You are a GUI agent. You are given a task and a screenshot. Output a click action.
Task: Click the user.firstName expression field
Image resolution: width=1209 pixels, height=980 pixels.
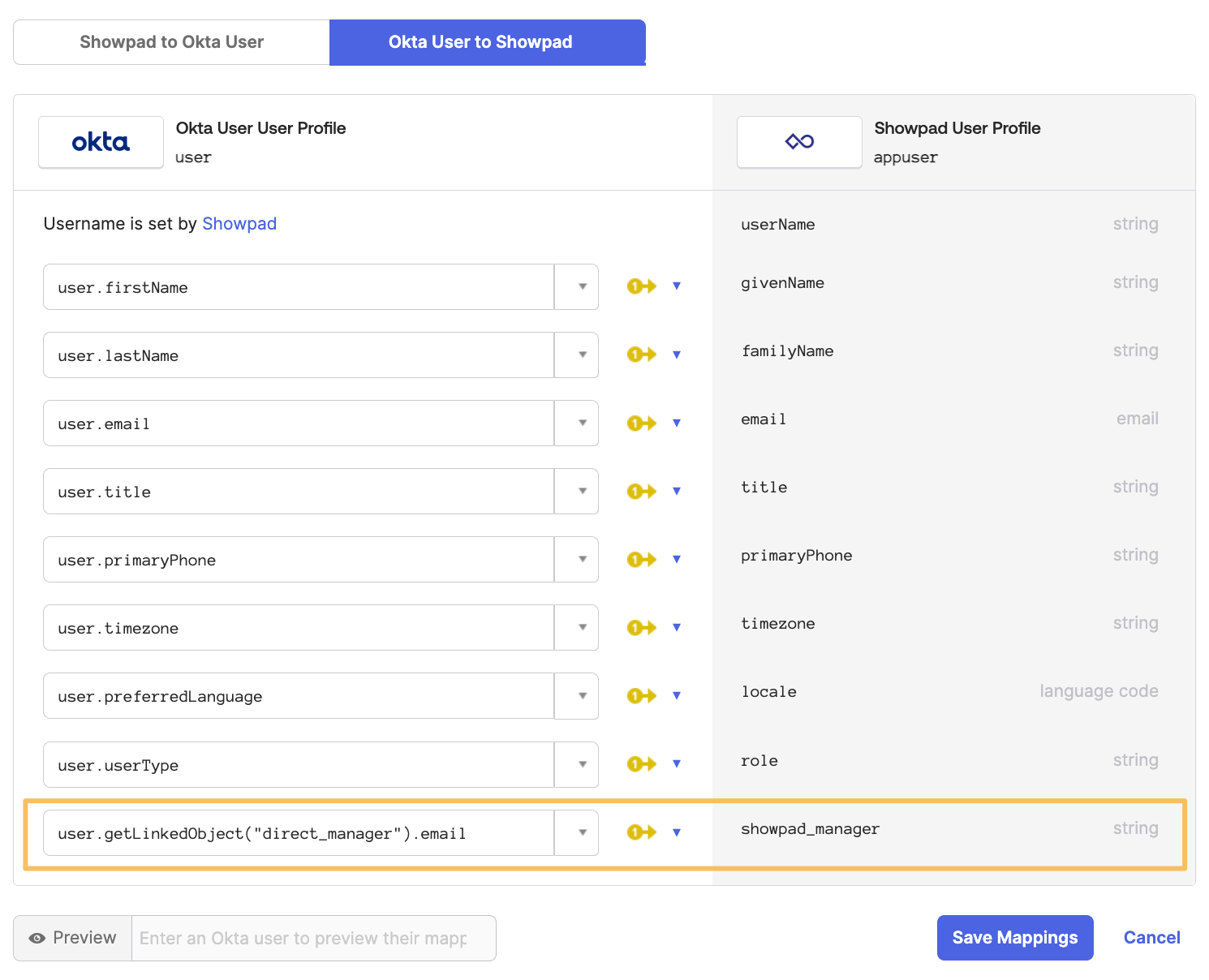tap(299, 286)
